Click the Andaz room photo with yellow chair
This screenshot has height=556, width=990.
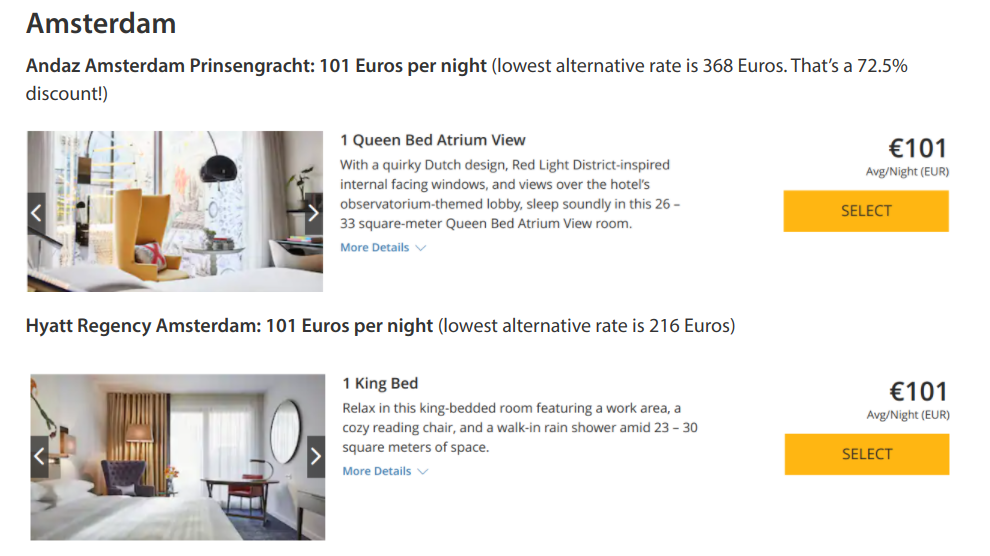pyautogui.click(x=175, y=212)
